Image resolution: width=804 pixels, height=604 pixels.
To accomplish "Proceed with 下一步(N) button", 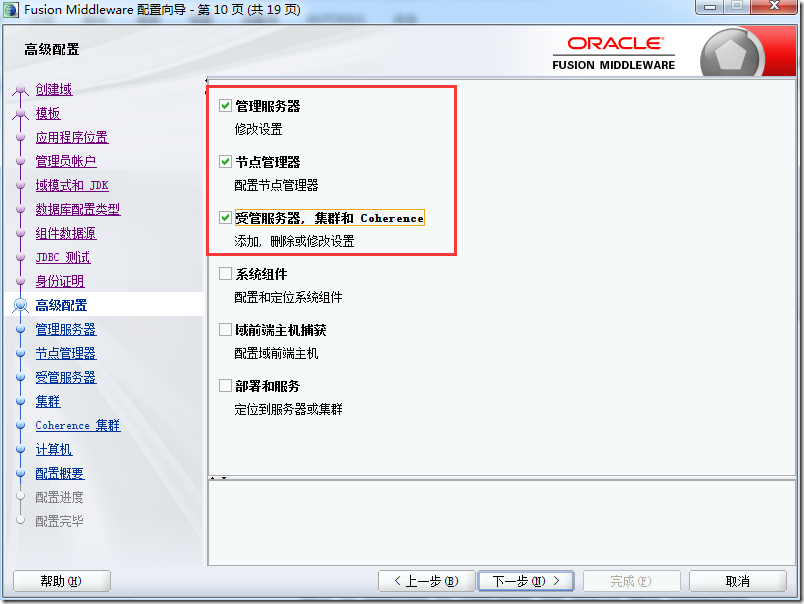I will pyautogui.click(x=526, y=581).
